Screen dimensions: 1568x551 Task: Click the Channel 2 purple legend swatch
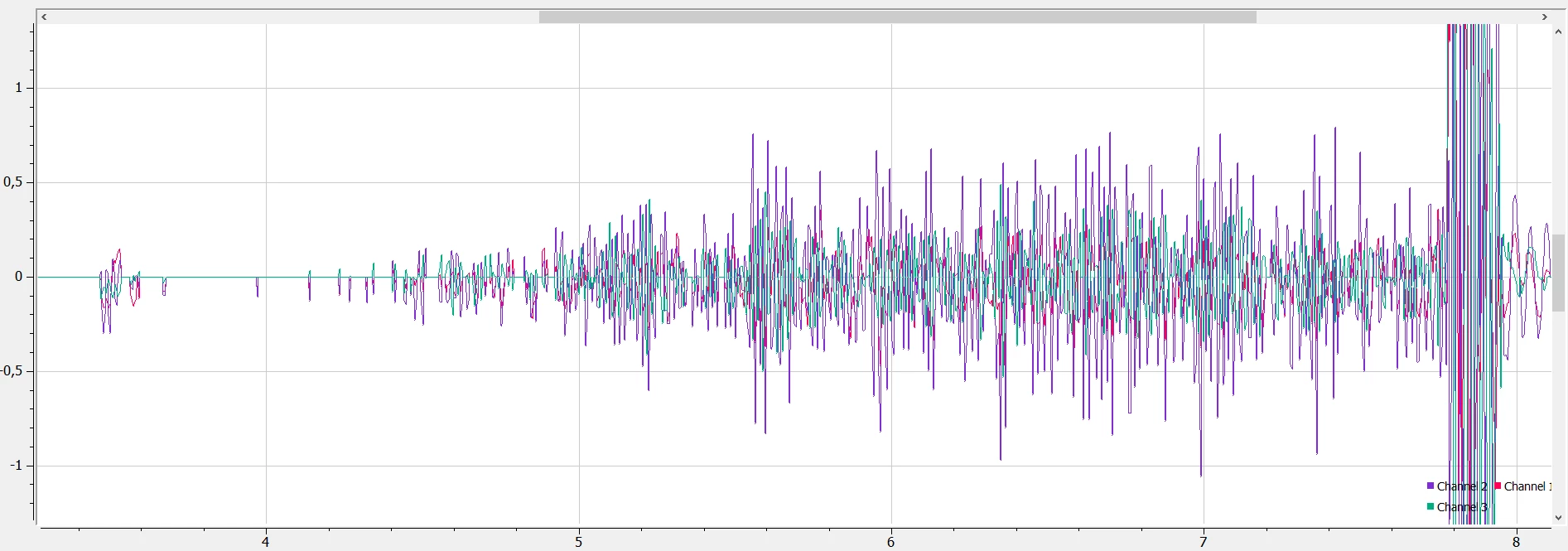pyautogui.click(x=1430, y=486)
